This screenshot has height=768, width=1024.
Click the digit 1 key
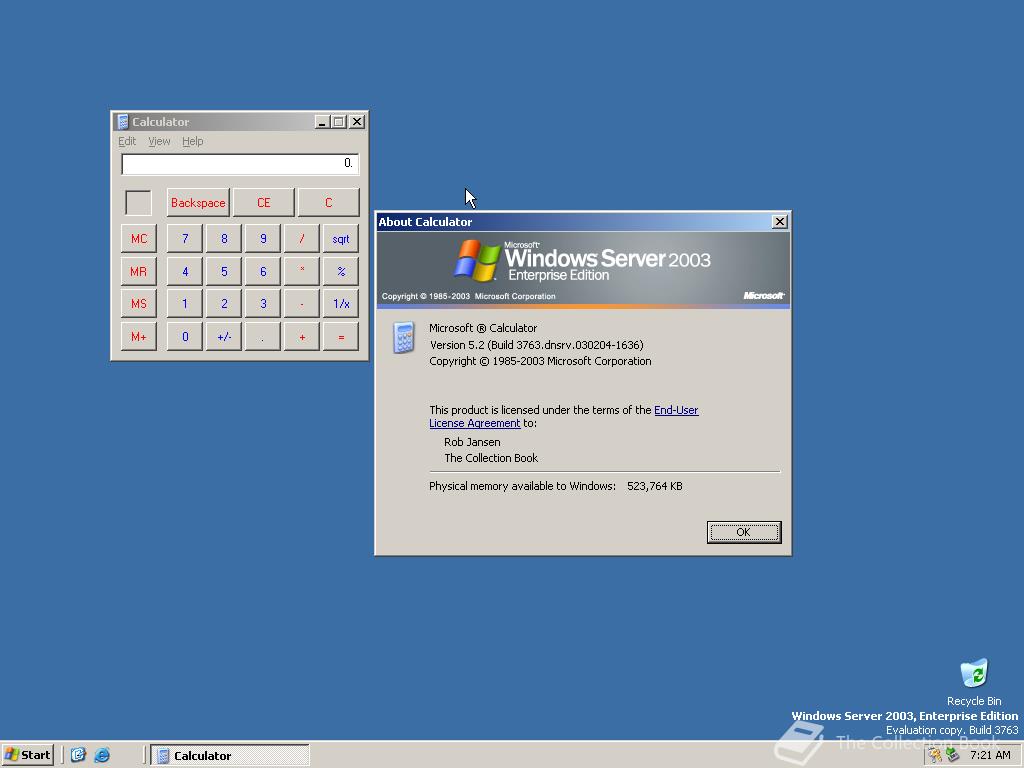pos(185,304)
